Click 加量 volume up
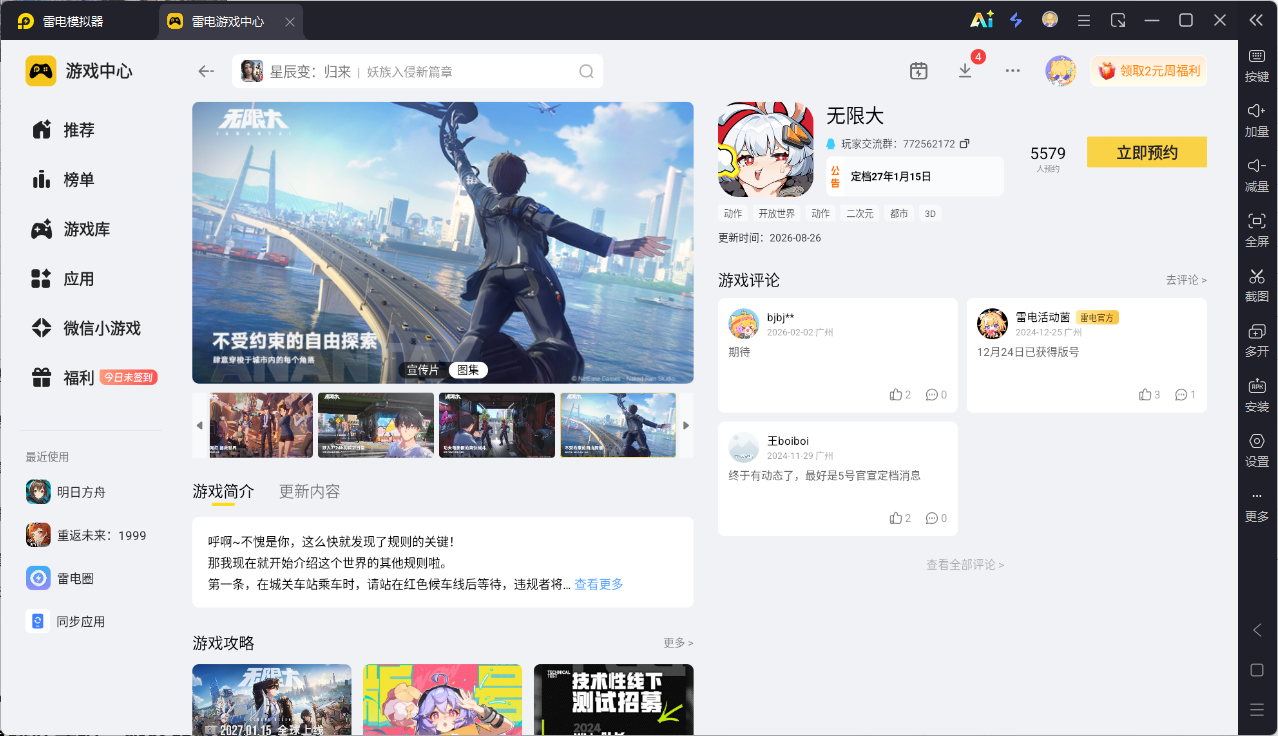This screenshot has width=1278, height=736. click(x=1257, y=120)
